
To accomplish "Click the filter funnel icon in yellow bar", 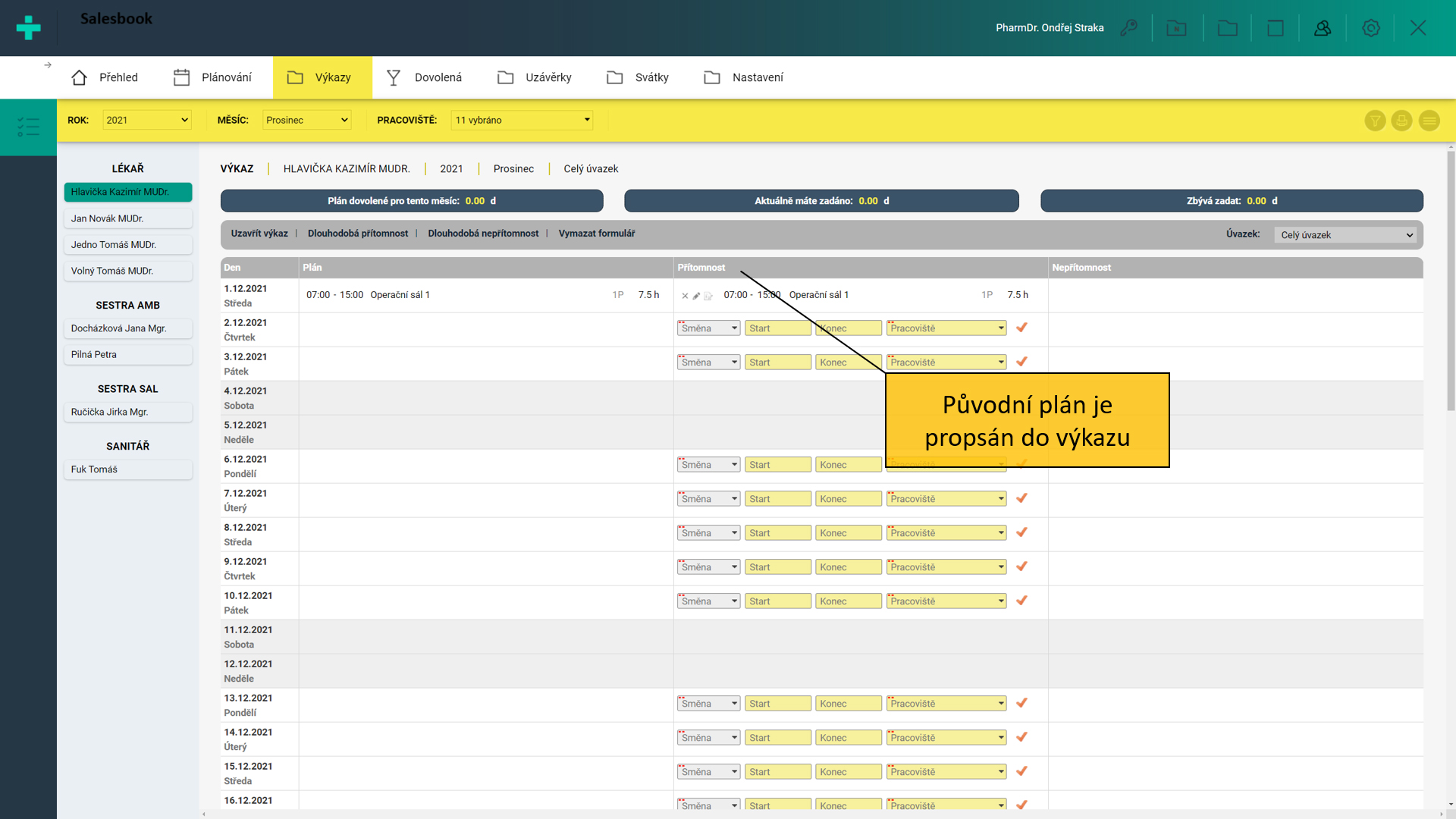I will pyautogui.click(x=1375, y=121).
